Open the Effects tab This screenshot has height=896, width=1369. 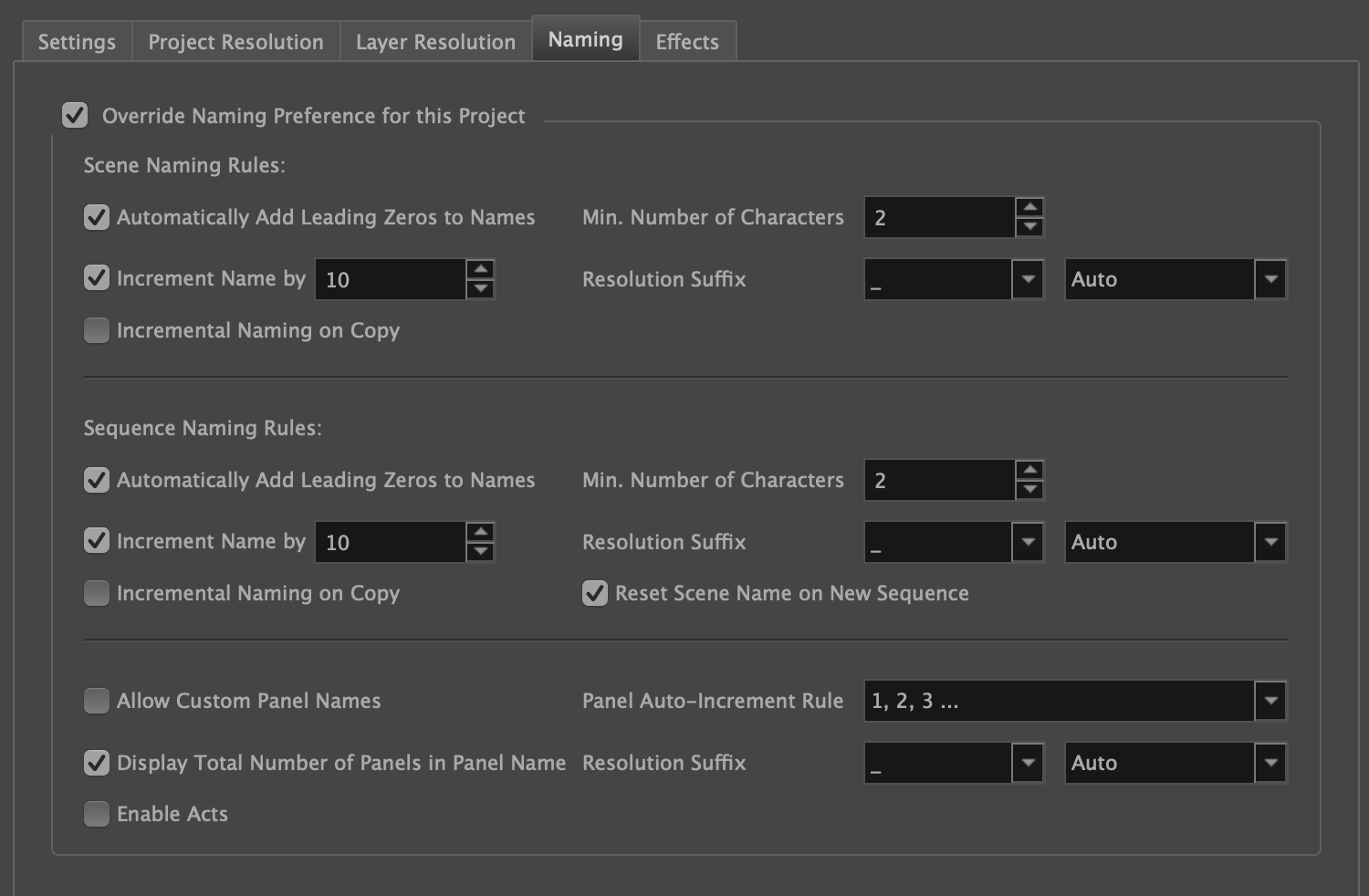tap(686, 41)
